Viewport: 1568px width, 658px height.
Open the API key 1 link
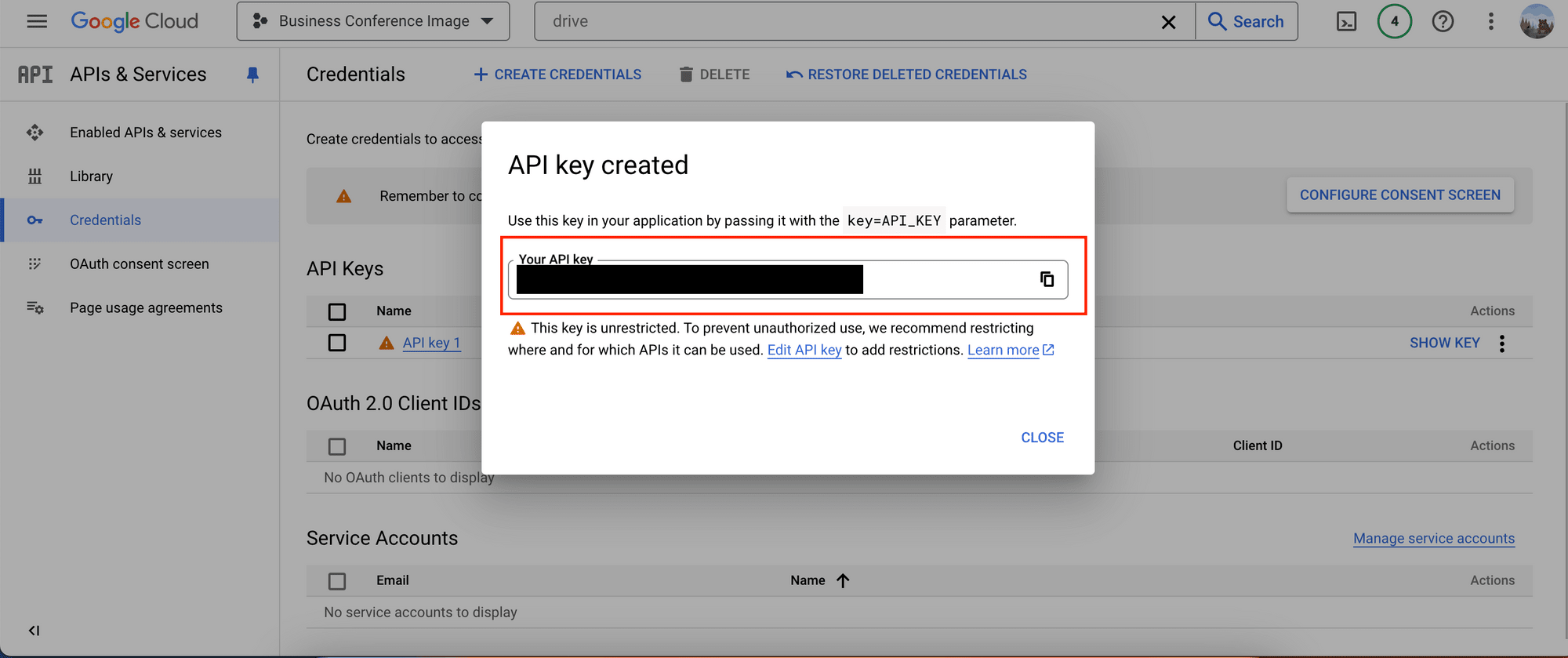(431, 343)
